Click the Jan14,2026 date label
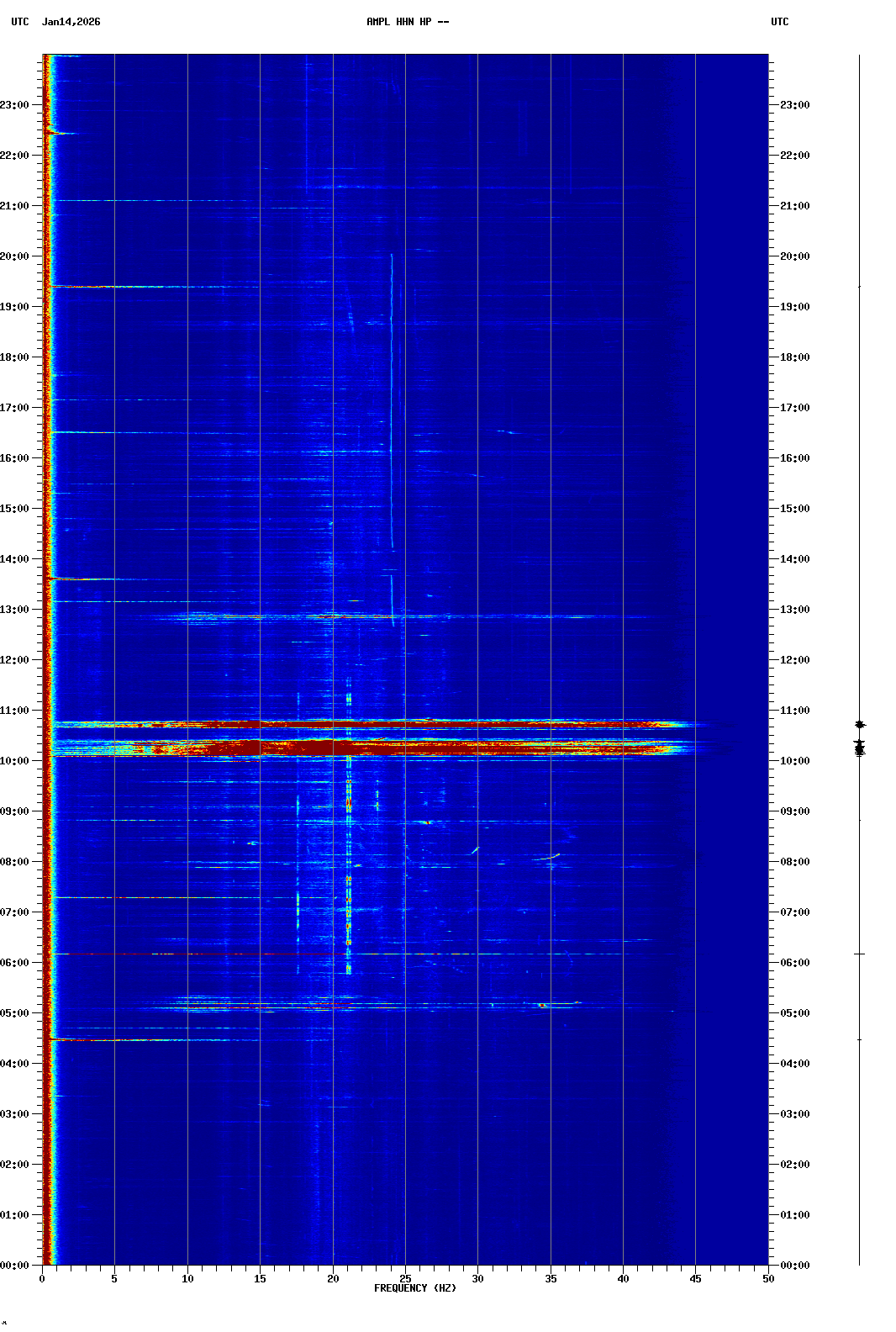896x1332 pixels. point(71,22)
